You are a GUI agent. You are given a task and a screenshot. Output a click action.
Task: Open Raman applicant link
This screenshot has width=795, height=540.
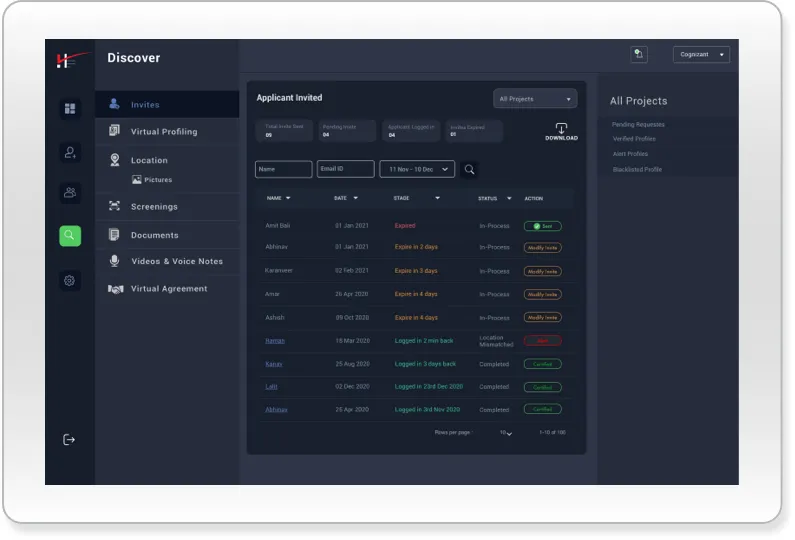tap(275, 341)
